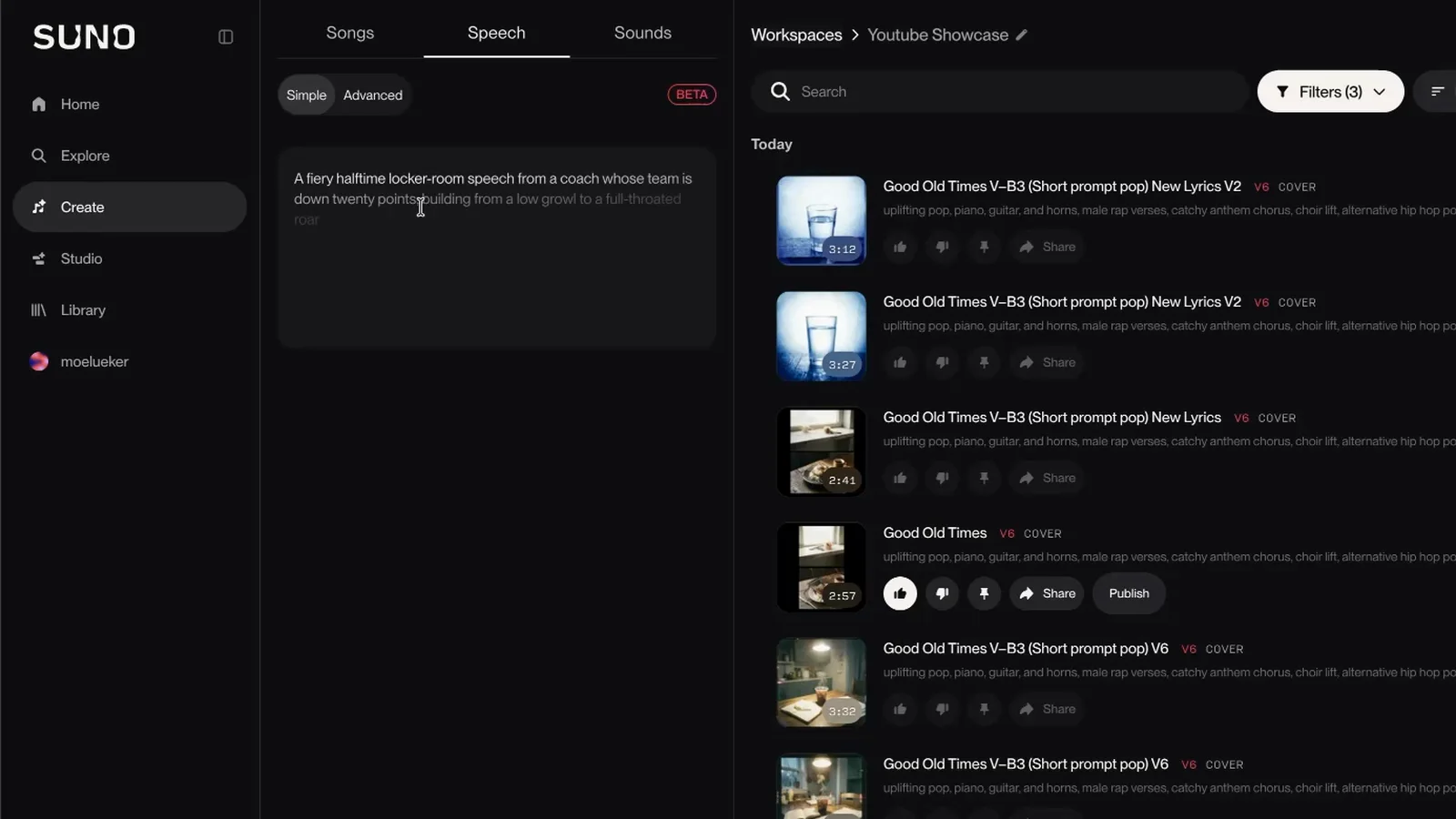Like the first 3:12 Good Old Times song

pos(900,247)
